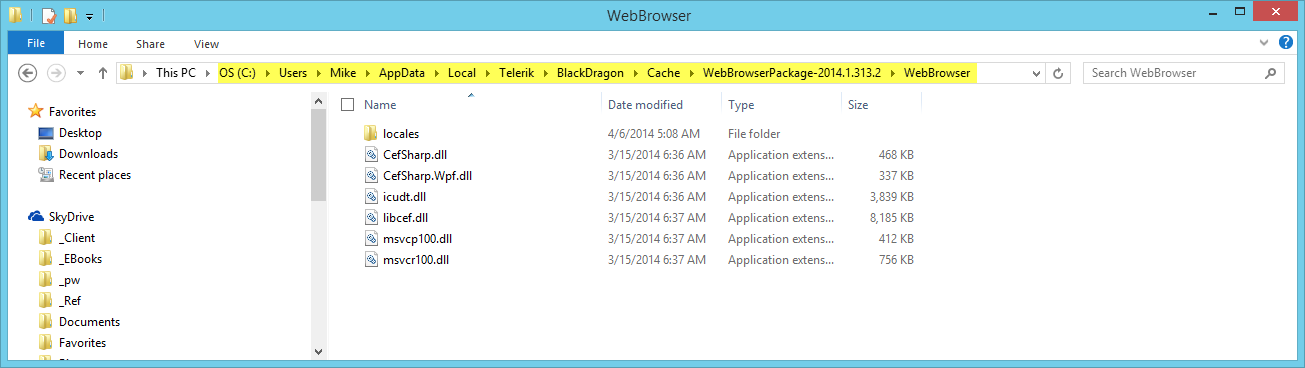Click the New folder quick access icon

click(69, 15)
